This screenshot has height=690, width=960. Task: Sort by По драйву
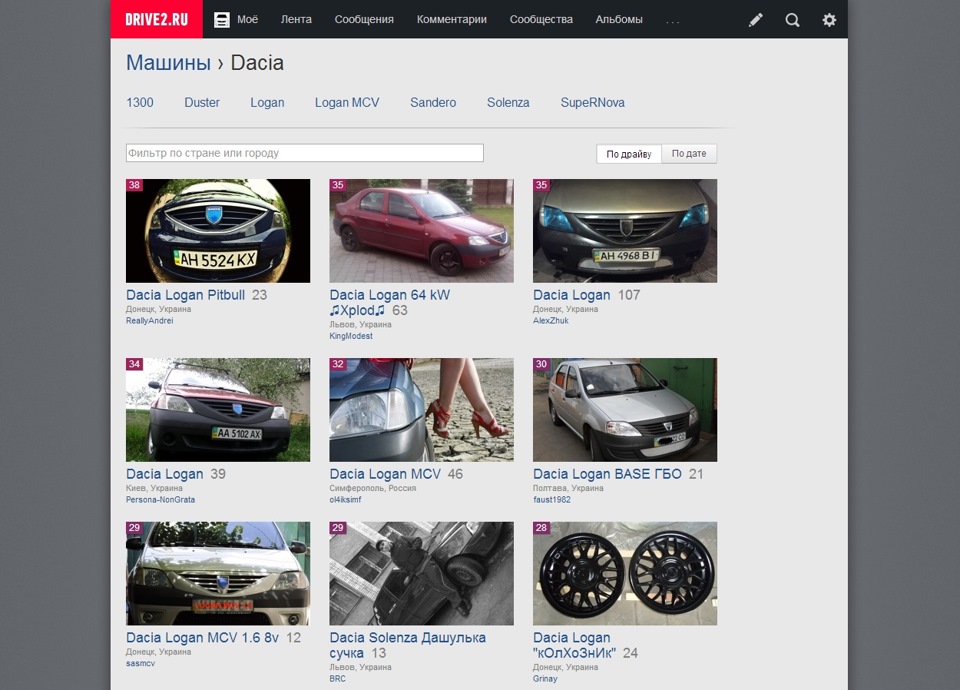click(x=629, y=154)
